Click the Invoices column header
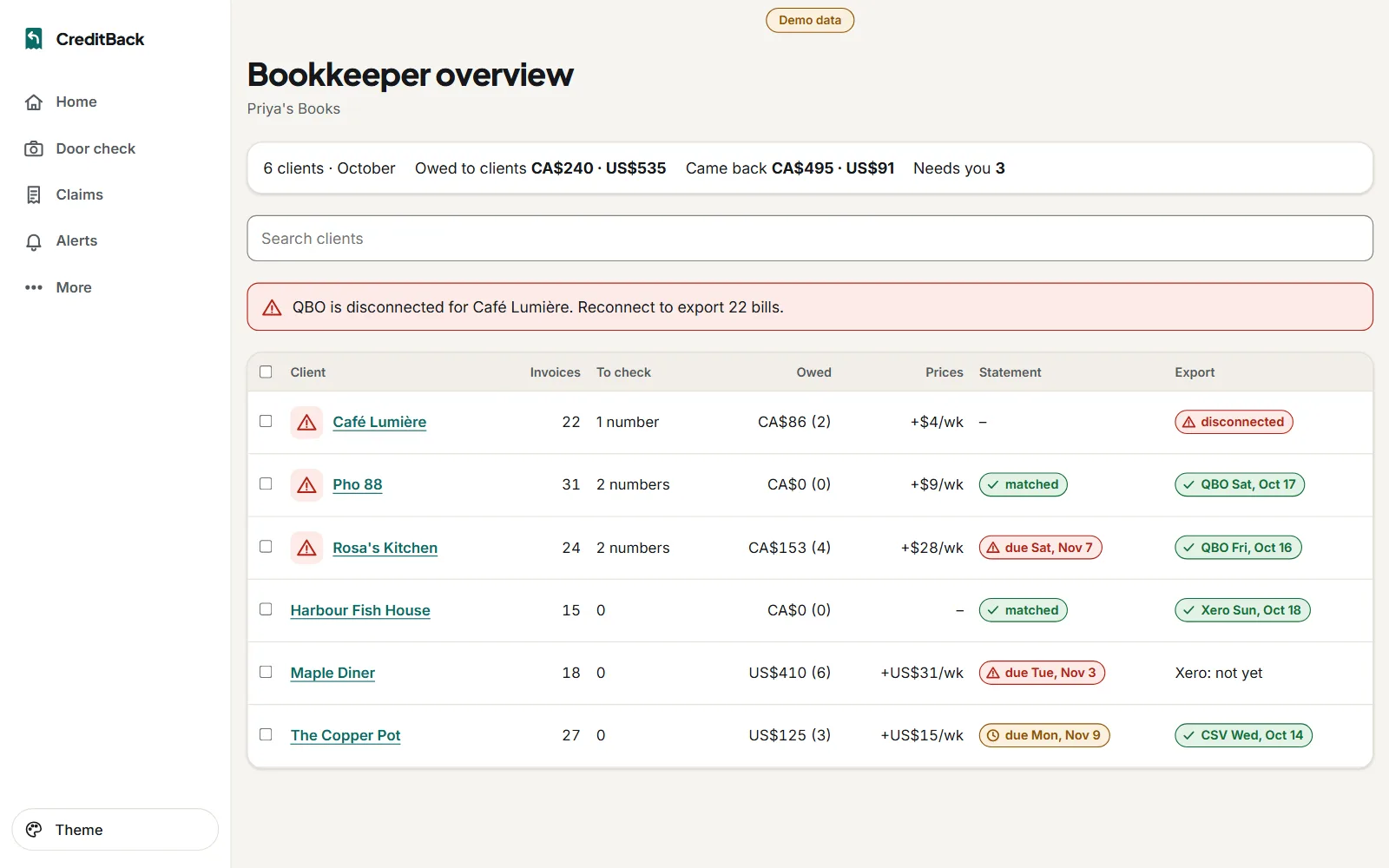Image resolution: width=1389 pixels, height=868 pixels. (x=555, y=372)
